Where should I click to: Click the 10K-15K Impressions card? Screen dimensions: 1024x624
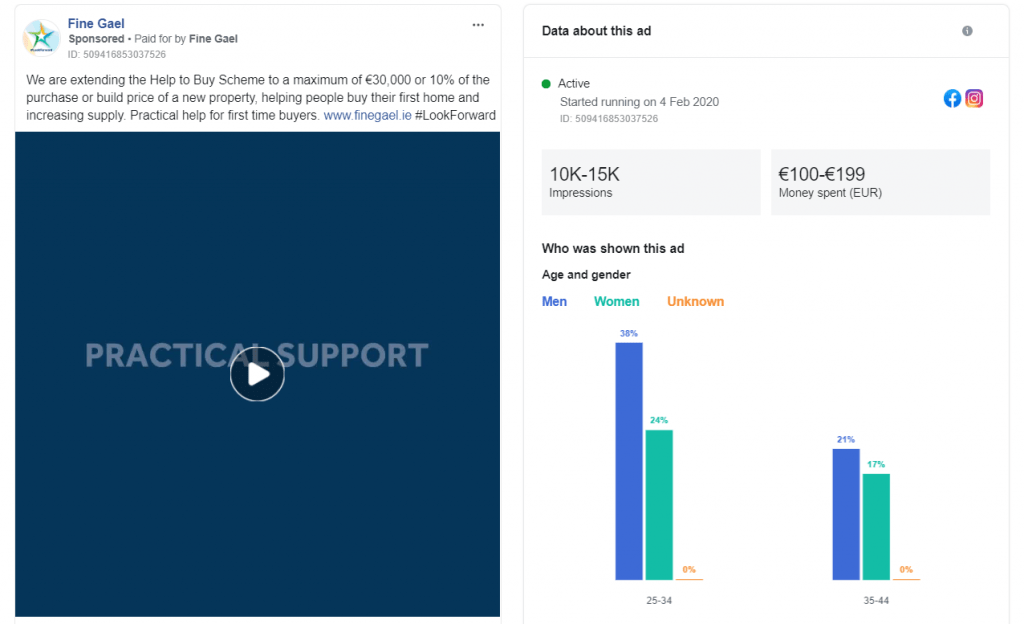(650, 182)
